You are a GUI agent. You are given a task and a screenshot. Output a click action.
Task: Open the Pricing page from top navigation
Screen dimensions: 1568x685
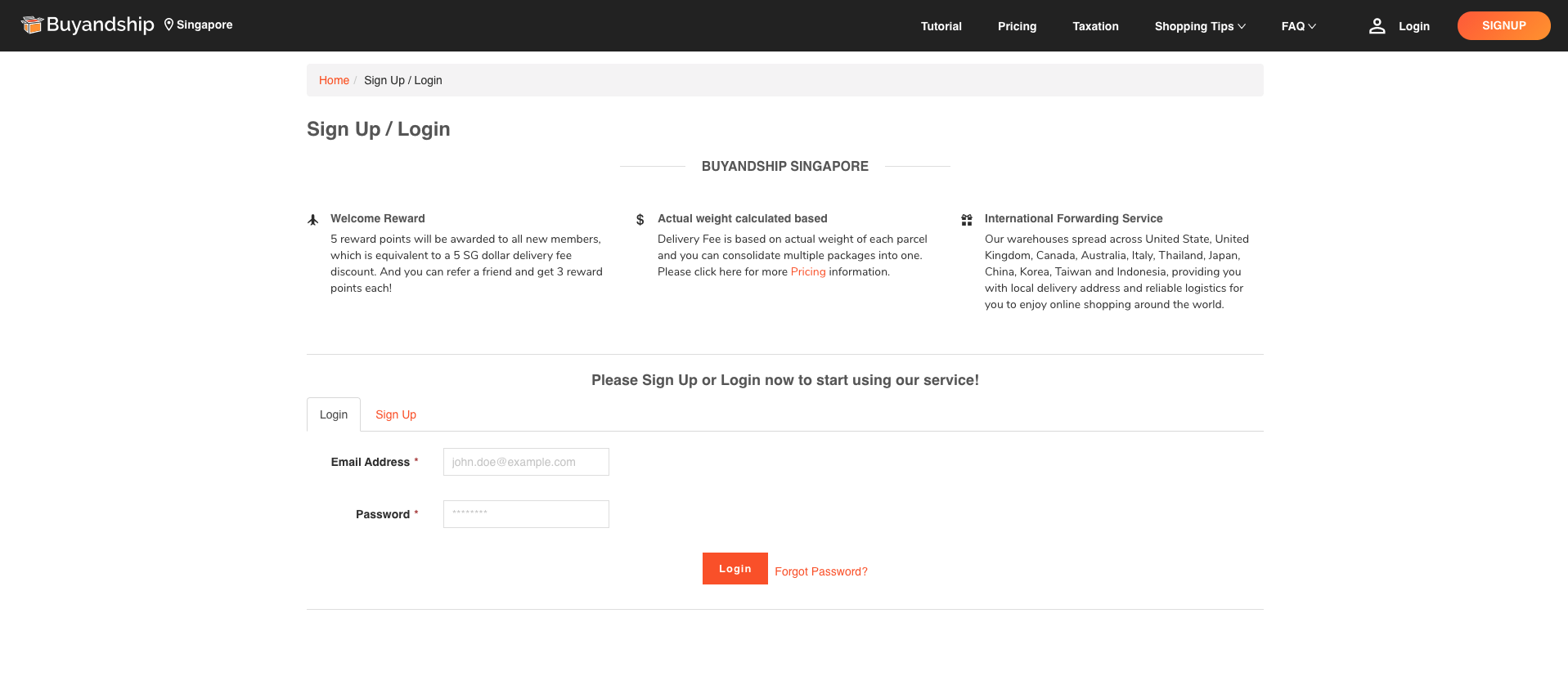coord(1017,26)
